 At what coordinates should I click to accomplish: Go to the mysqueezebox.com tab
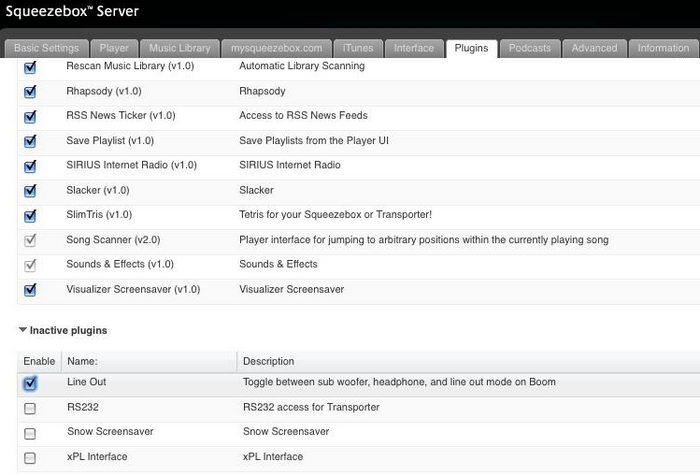coord(276,48)
